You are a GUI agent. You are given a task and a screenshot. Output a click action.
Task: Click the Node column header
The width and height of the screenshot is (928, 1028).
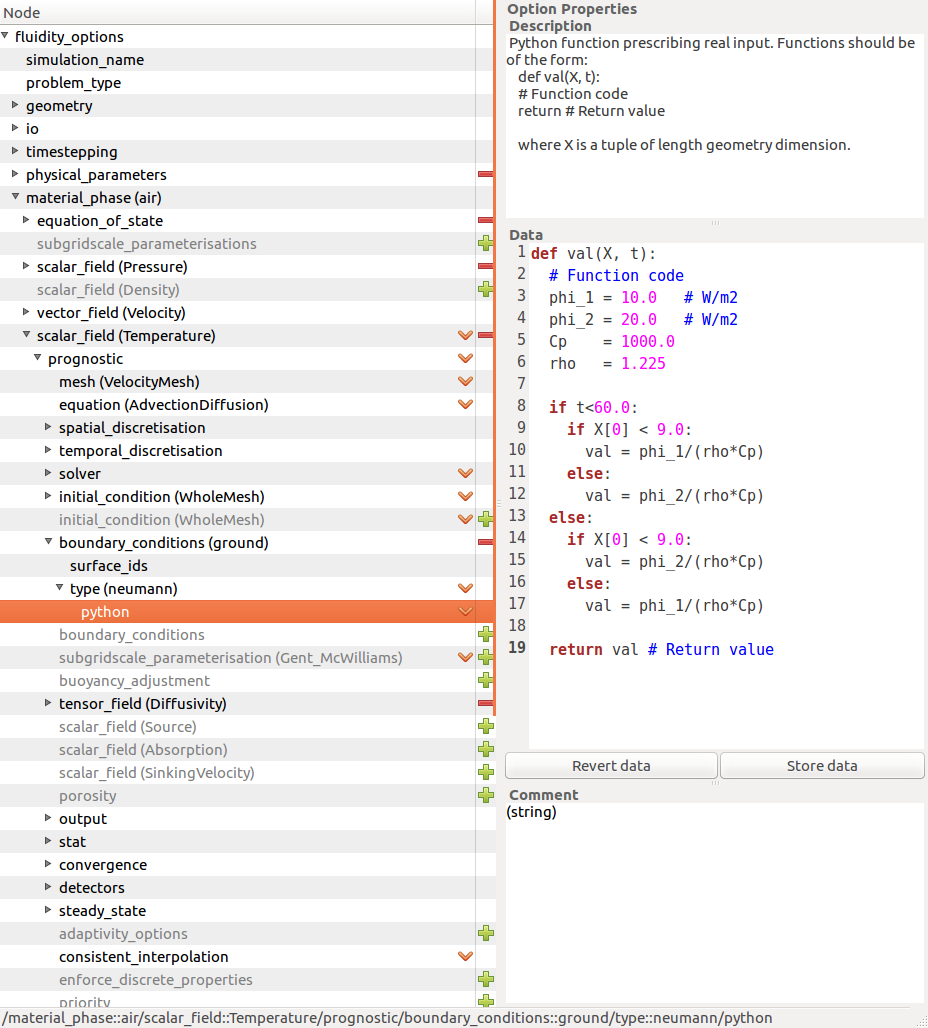click(237, 12)
